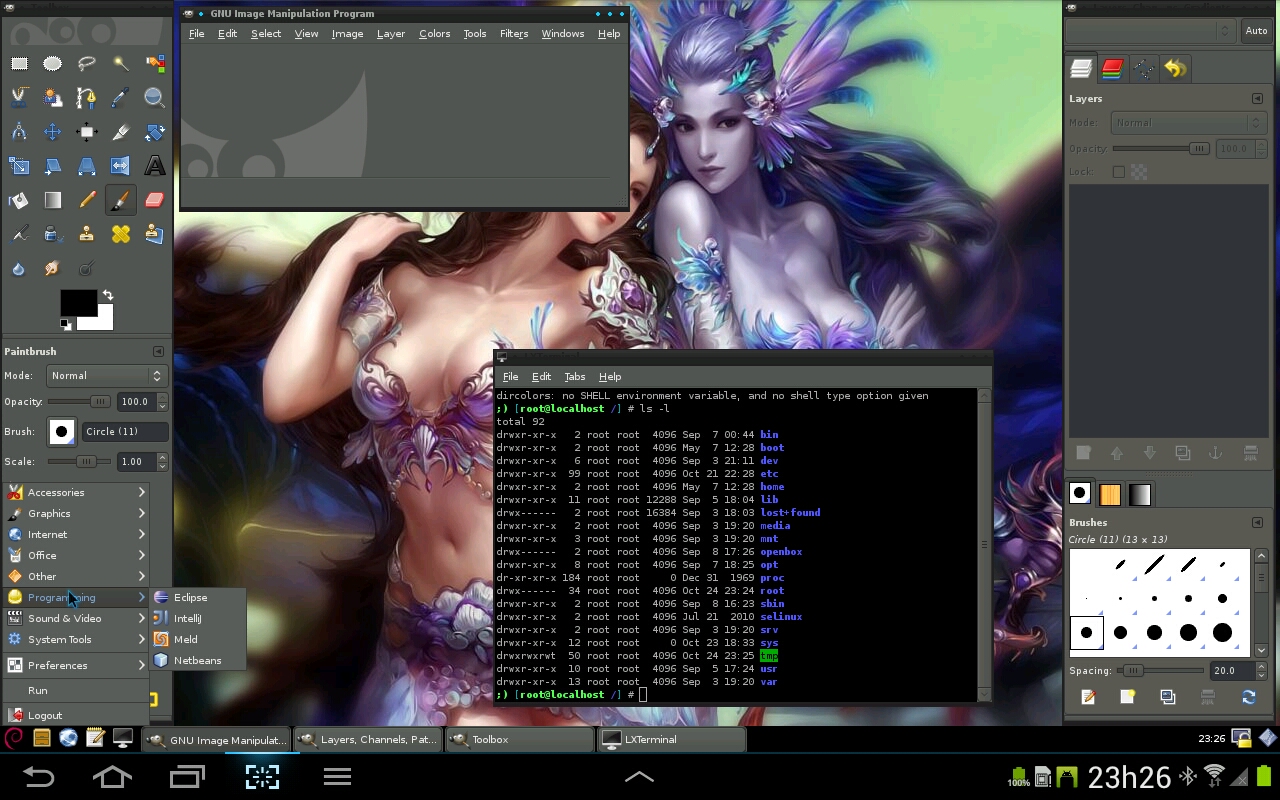The height and width of the screenshot is (800, 1280).
Task: Switch to the Patterns tab
Action: 1110,494
